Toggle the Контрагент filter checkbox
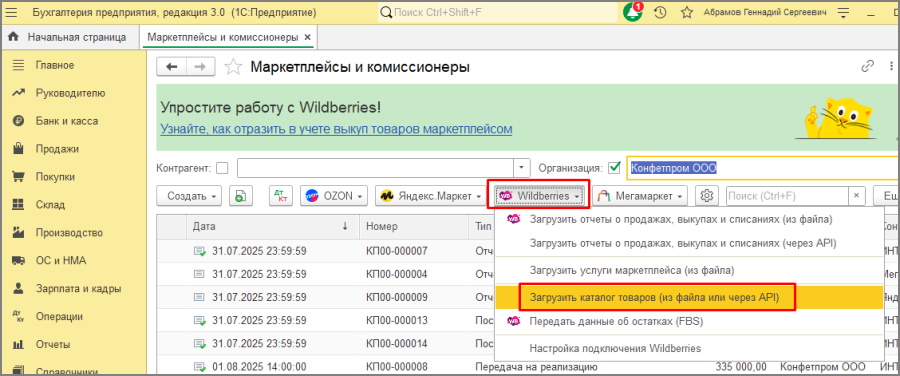 (222, 168)
